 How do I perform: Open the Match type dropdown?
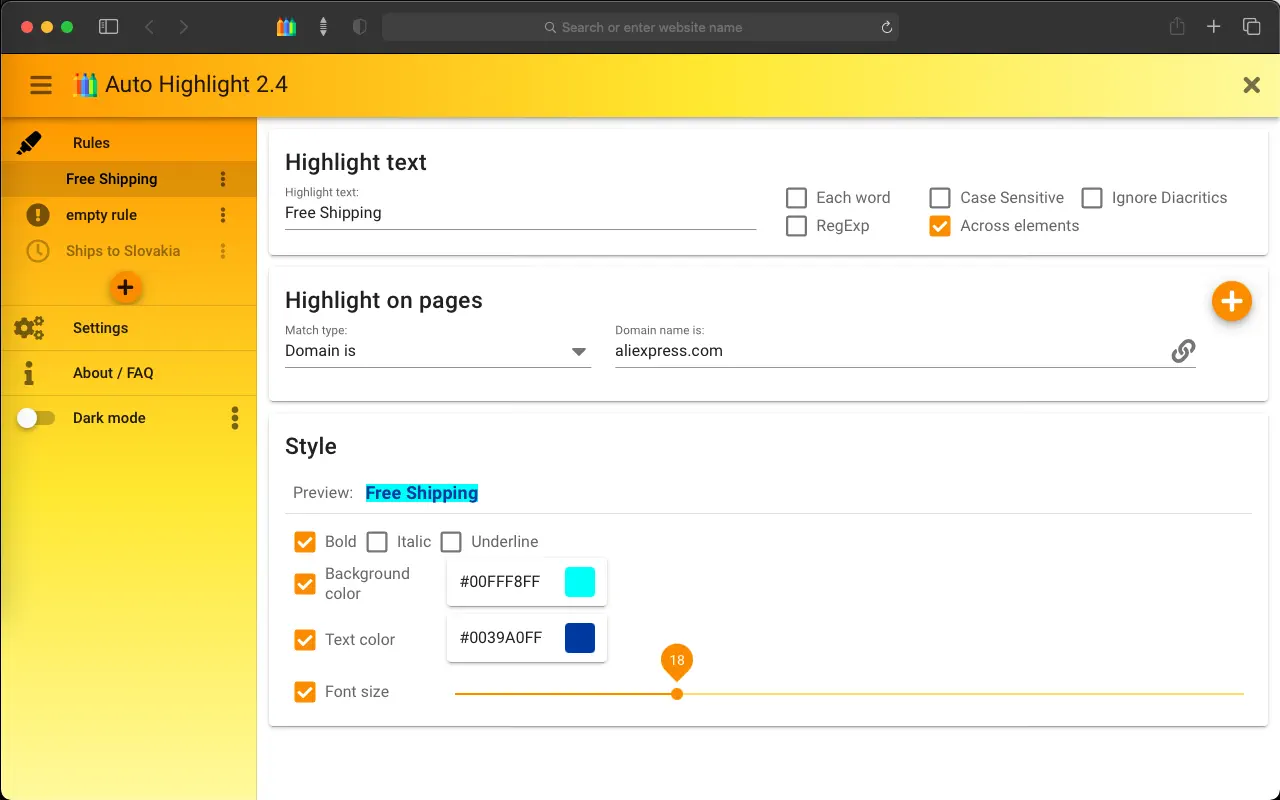coord(437,351)
